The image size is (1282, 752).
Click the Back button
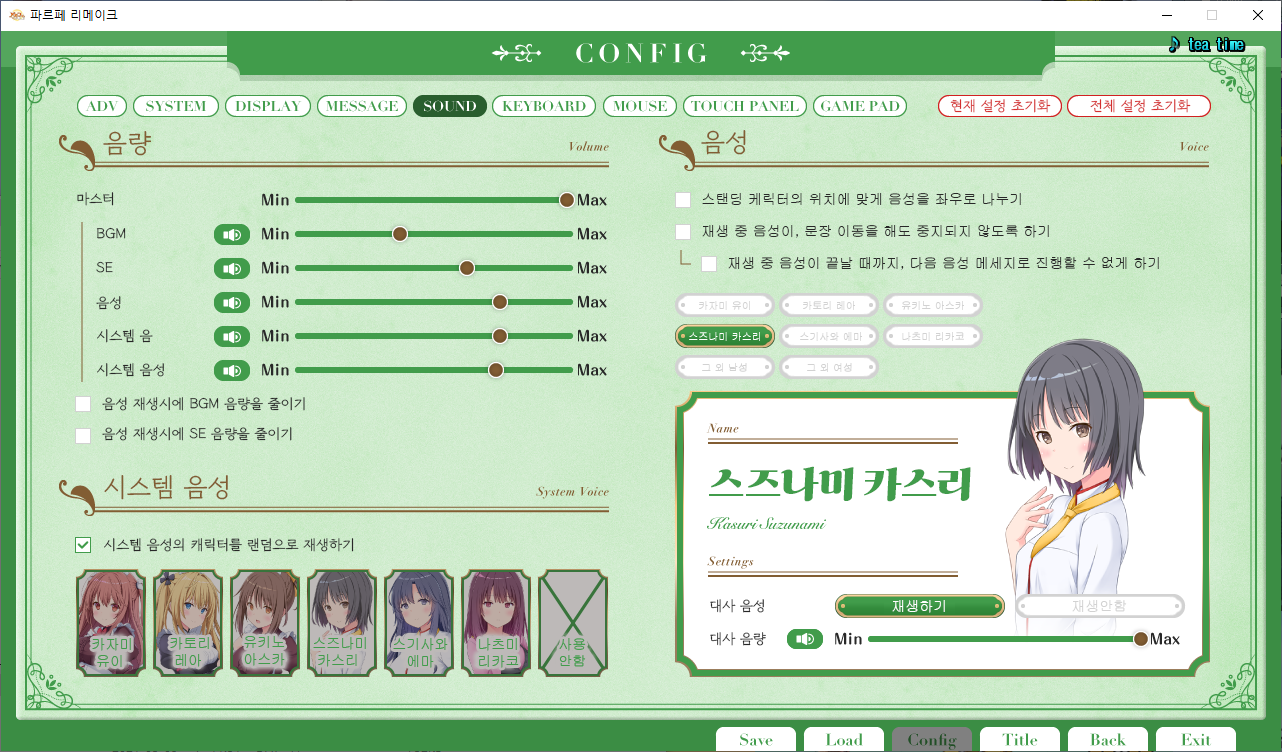[x=1108, y=740]
